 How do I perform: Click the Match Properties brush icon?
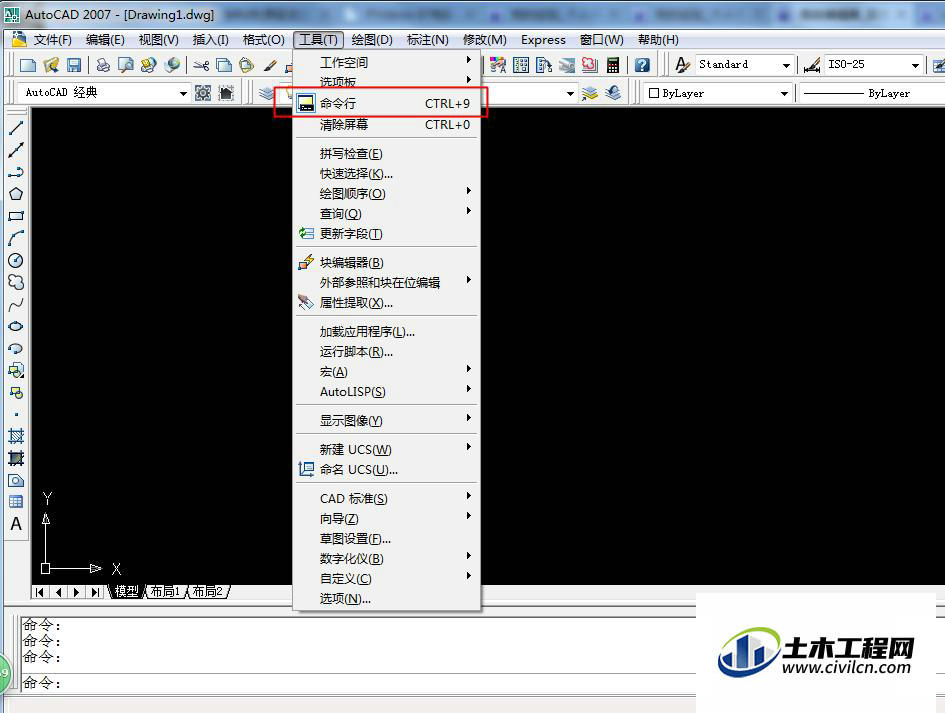tap(270, 64)
